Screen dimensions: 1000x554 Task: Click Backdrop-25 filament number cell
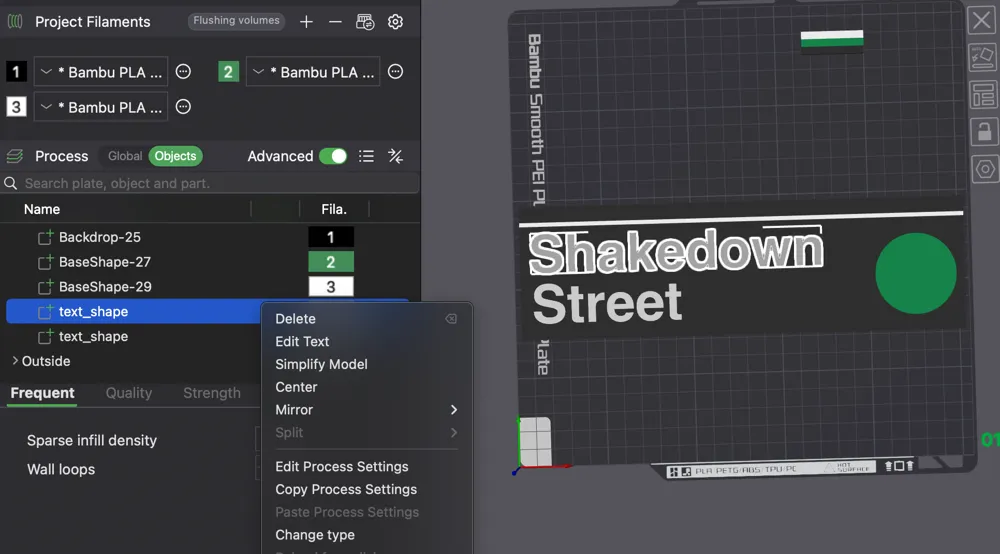[x=331, y=237]
